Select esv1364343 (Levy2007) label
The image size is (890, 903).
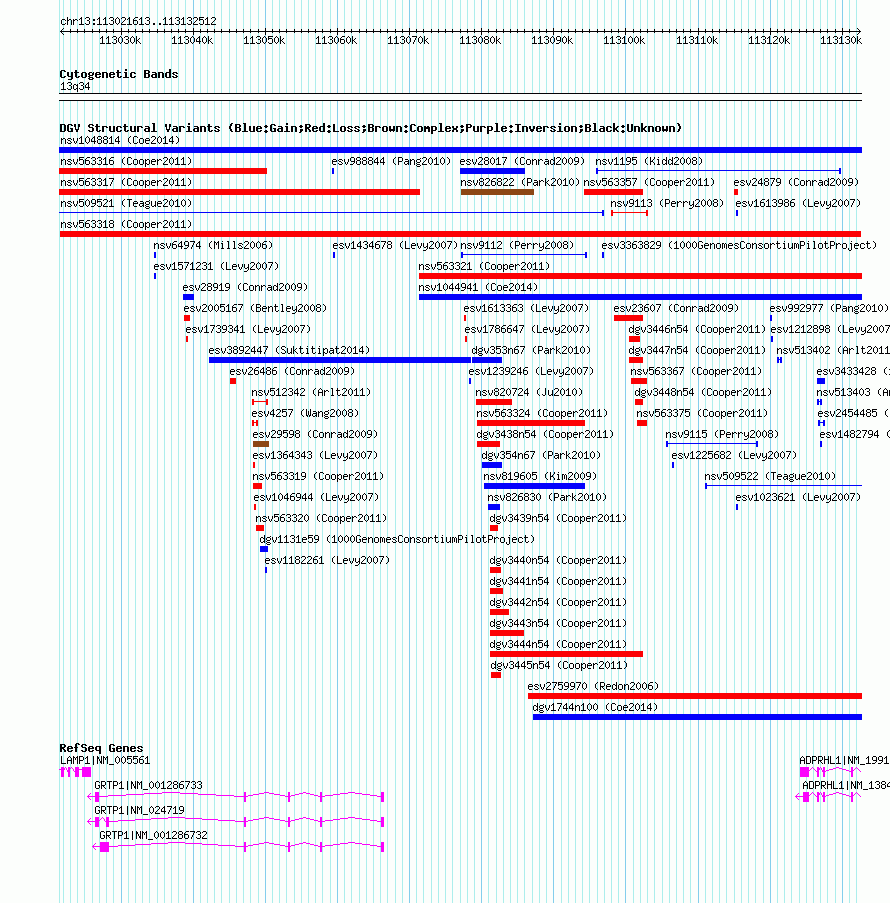coord(315,456)
